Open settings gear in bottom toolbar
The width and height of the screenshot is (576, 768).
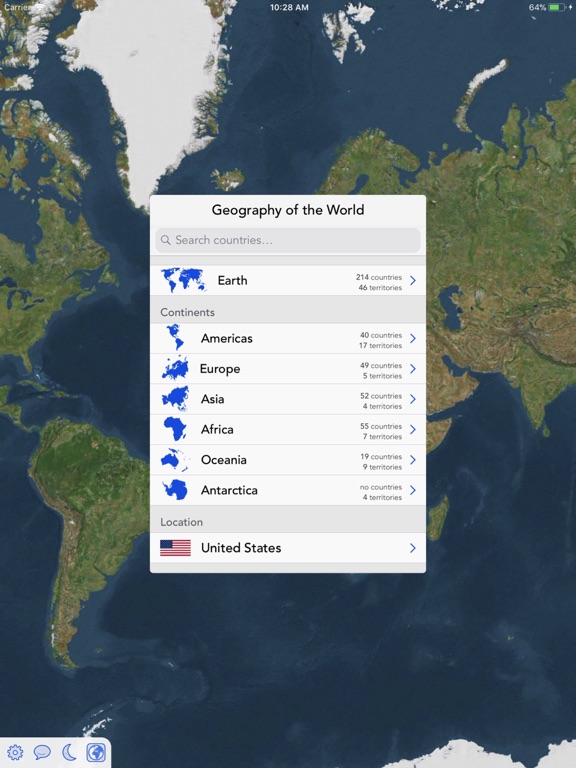[15, 752]
